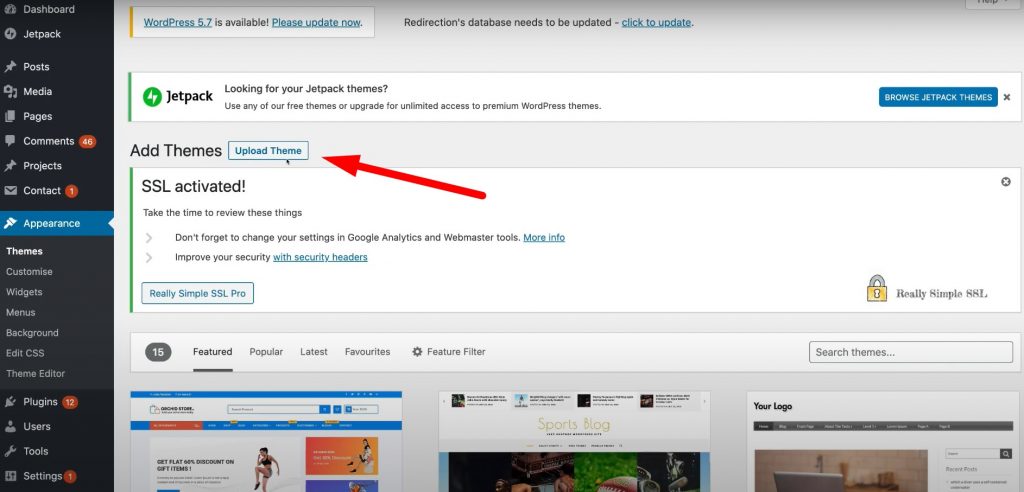Open the Menus submenu item

click(x=21, y=312)
